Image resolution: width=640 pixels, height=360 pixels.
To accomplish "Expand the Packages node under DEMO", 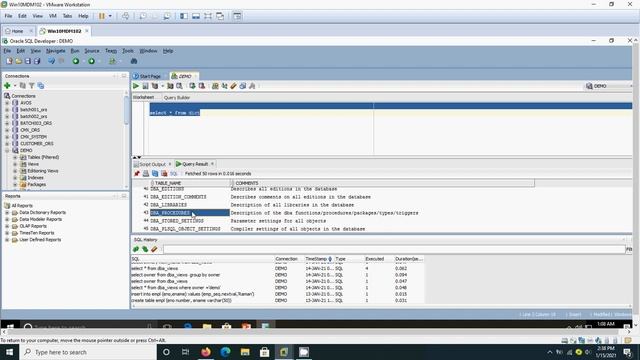I will (x=15, y=184).
